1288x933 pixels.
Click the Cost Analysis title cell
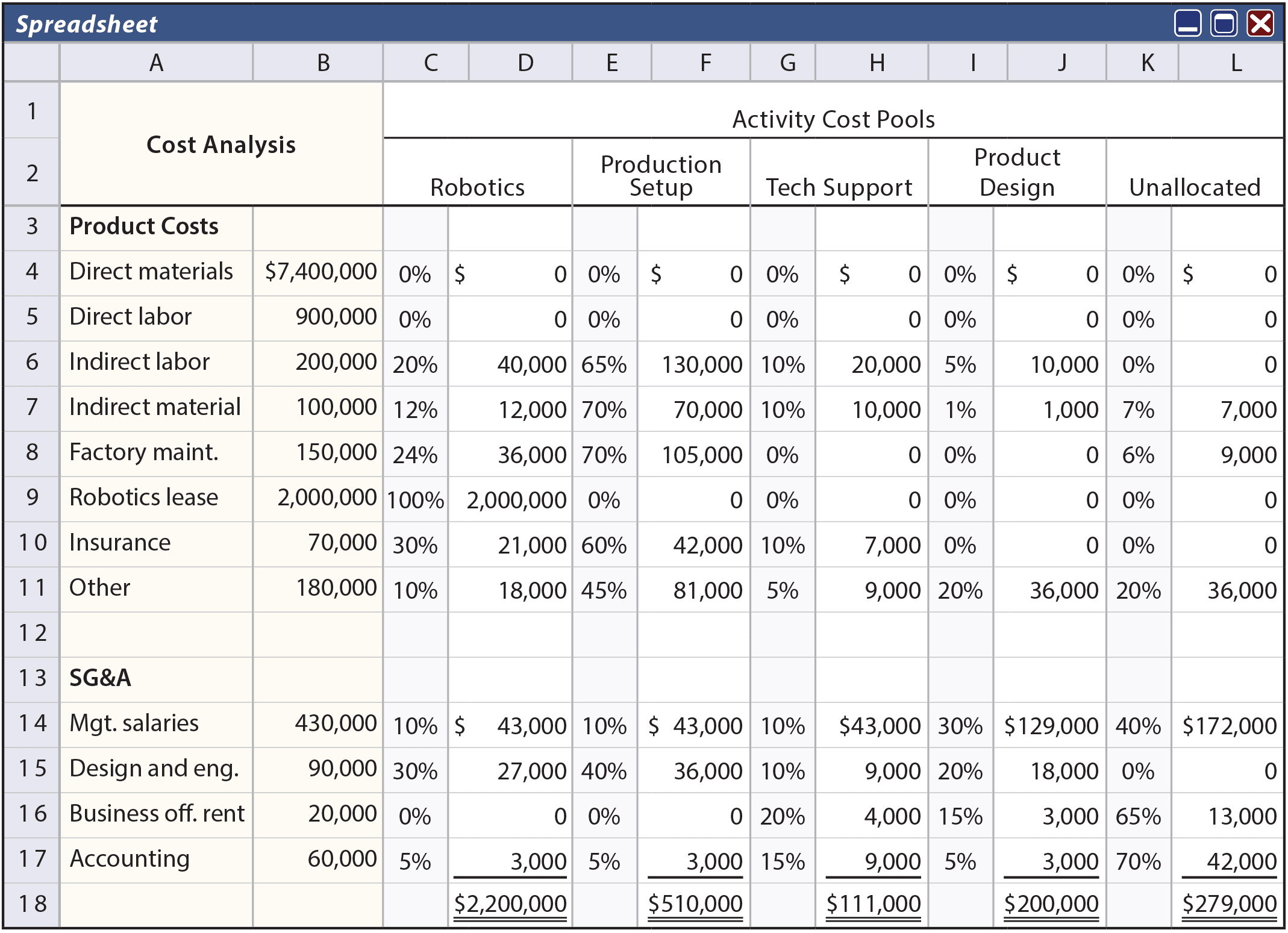pos(221,145)
